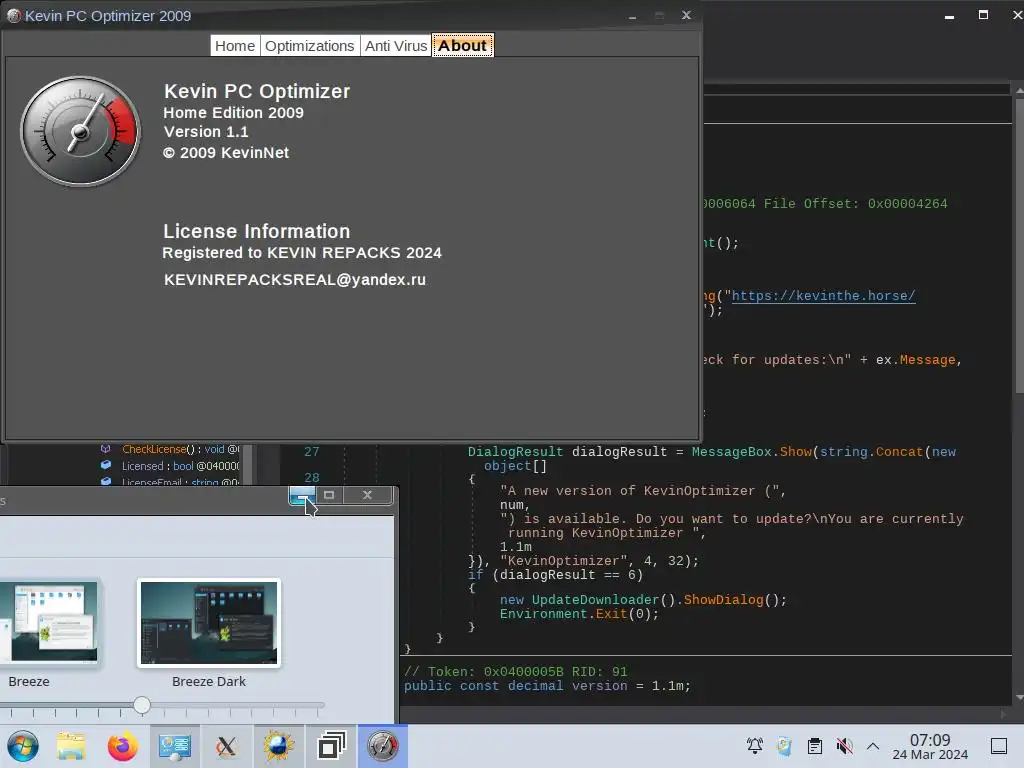This screenshot has height=768, width=1024.
Task: Select the LicenseEmail : string tree item
Action: (180, 482)
